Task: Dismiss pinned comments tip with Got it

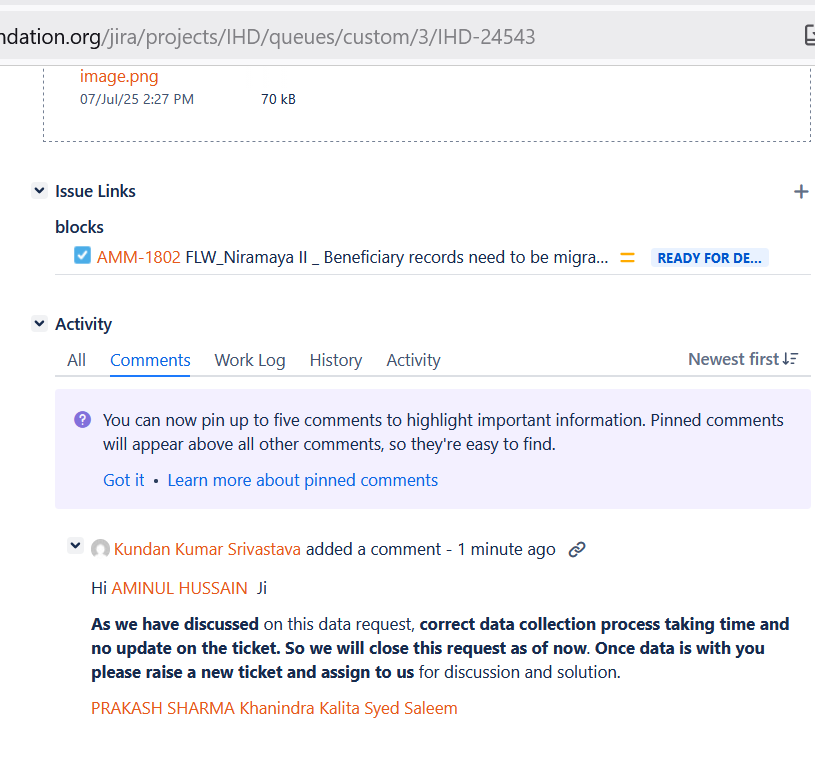Action: 124,480
